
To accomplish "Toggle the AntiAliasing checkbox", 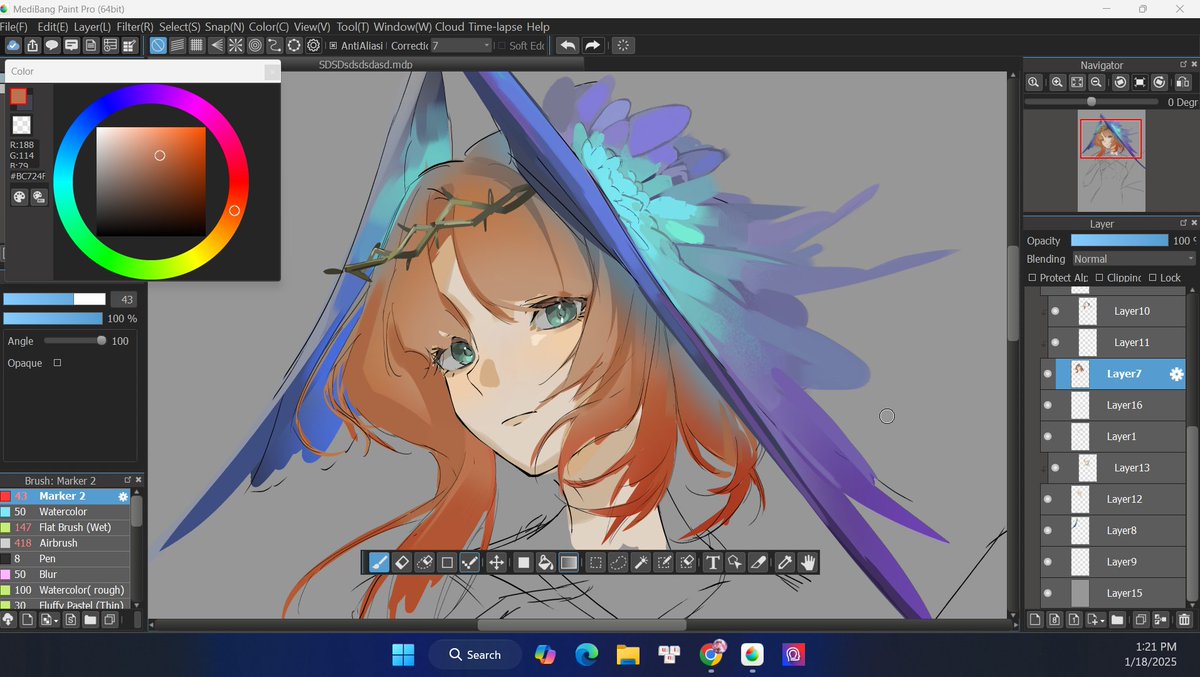I will [333, 45].
